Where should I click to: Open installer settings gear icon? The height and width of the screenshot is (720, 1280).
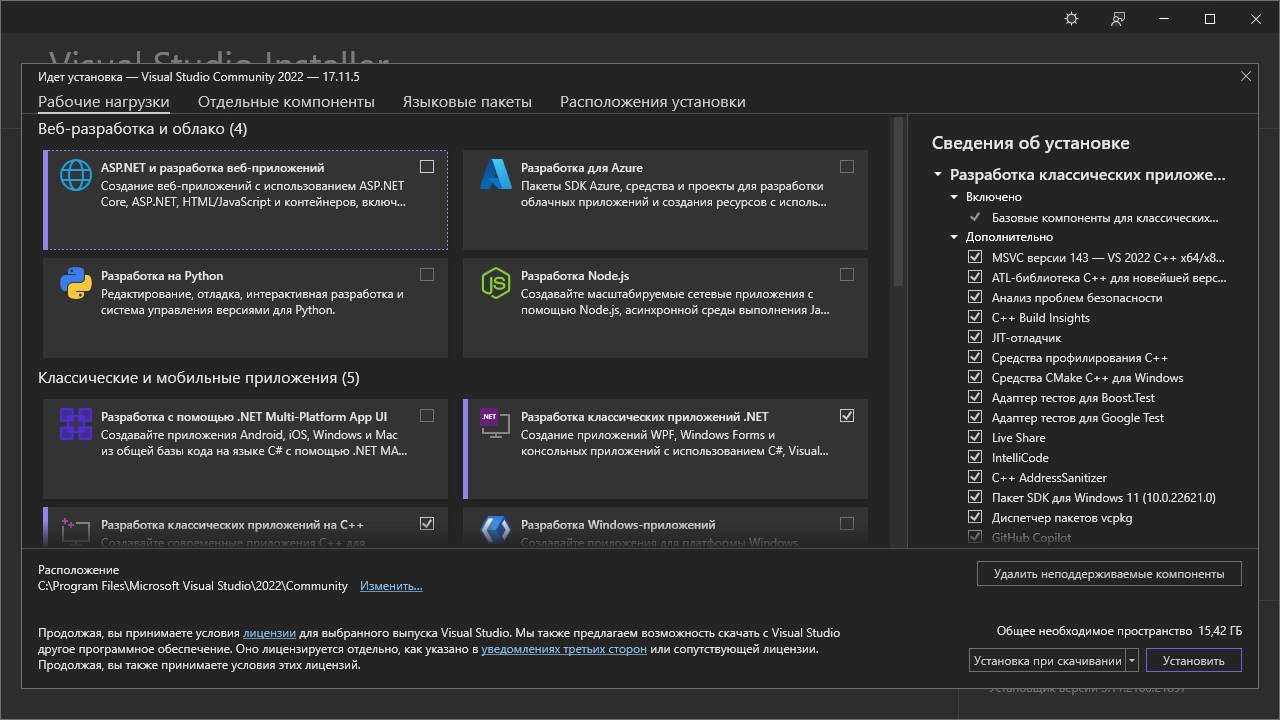(x=1071, y=19)
